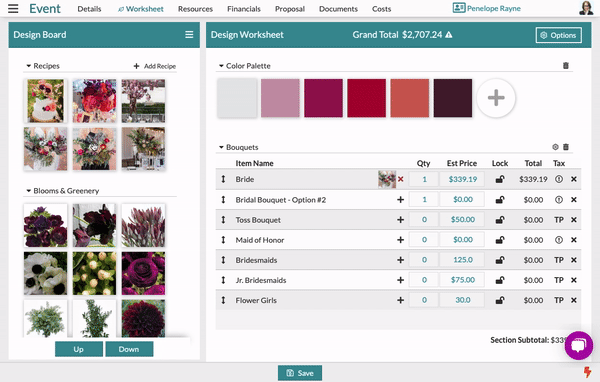600x382 pixels.
Task: Collapse the Blooms & Greenery section
Action: 28,191
